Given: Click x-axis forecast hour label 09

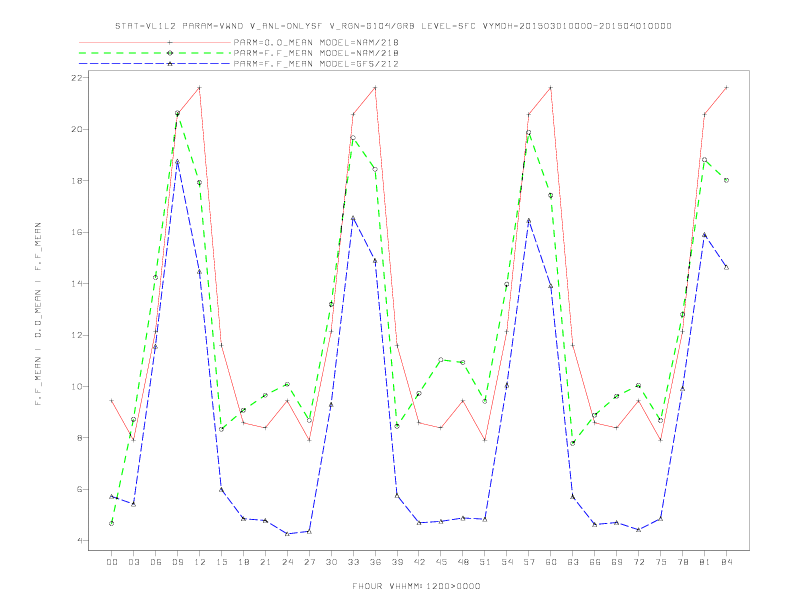Looking at the screenshot, I should click(x=177, y=562).
